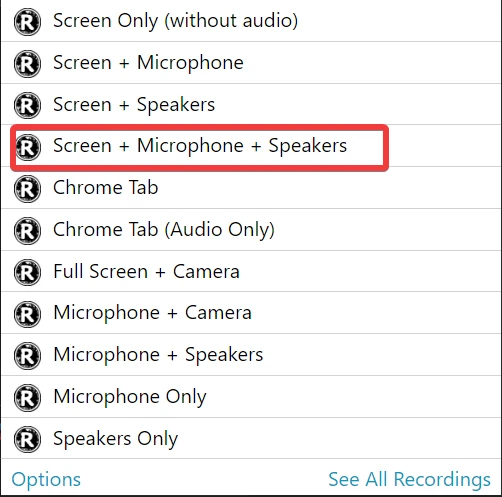Choose Chrome Tab (Audio Only) mode
Viewport: 502px width, 497px height.
251,230
